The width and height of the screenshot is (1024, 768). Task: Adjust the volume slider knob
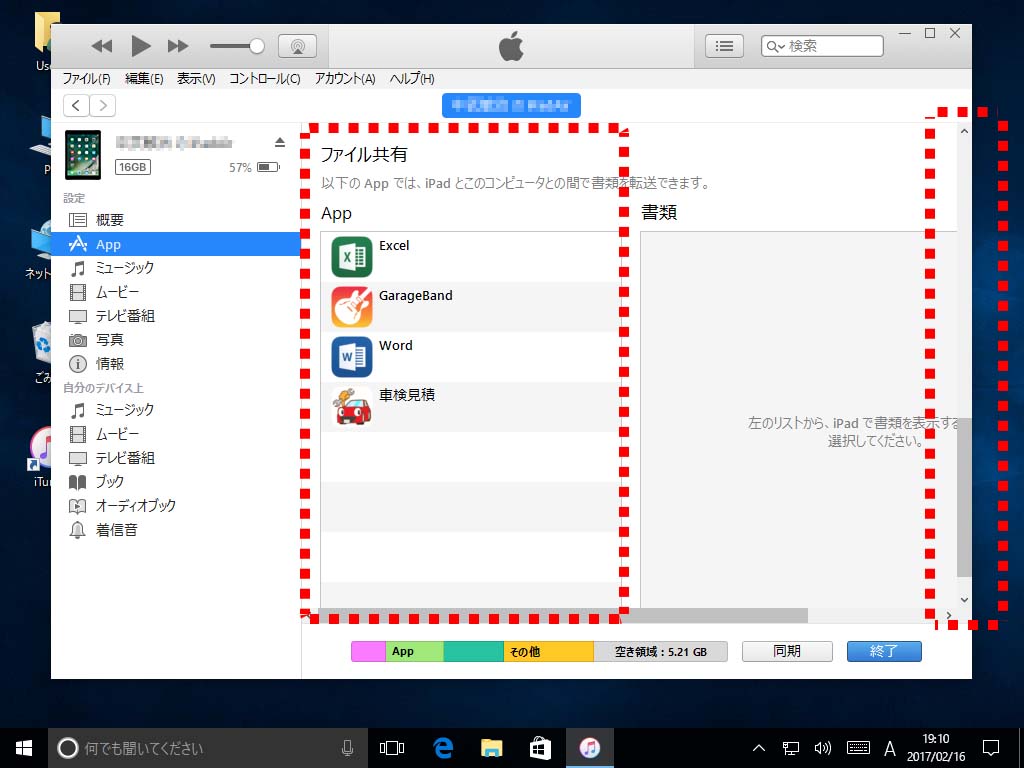(257, 46)
